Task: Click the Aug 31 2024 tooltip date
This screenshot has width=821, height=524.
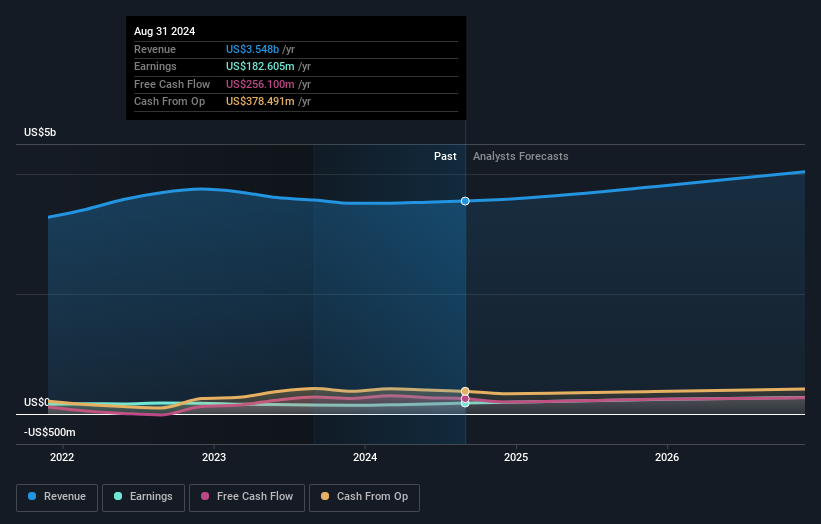Action: pos(164,31)
